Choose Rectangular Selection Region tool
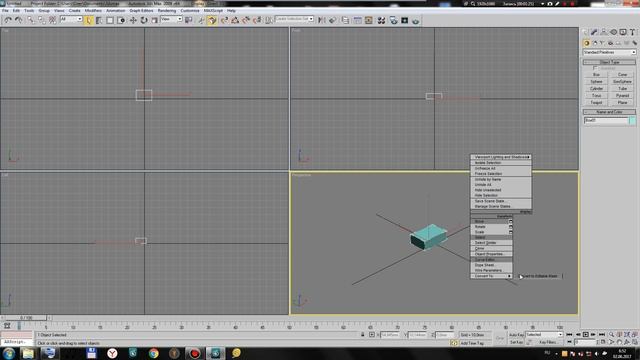This screenshot has width=640, height=360. [110, 20]
